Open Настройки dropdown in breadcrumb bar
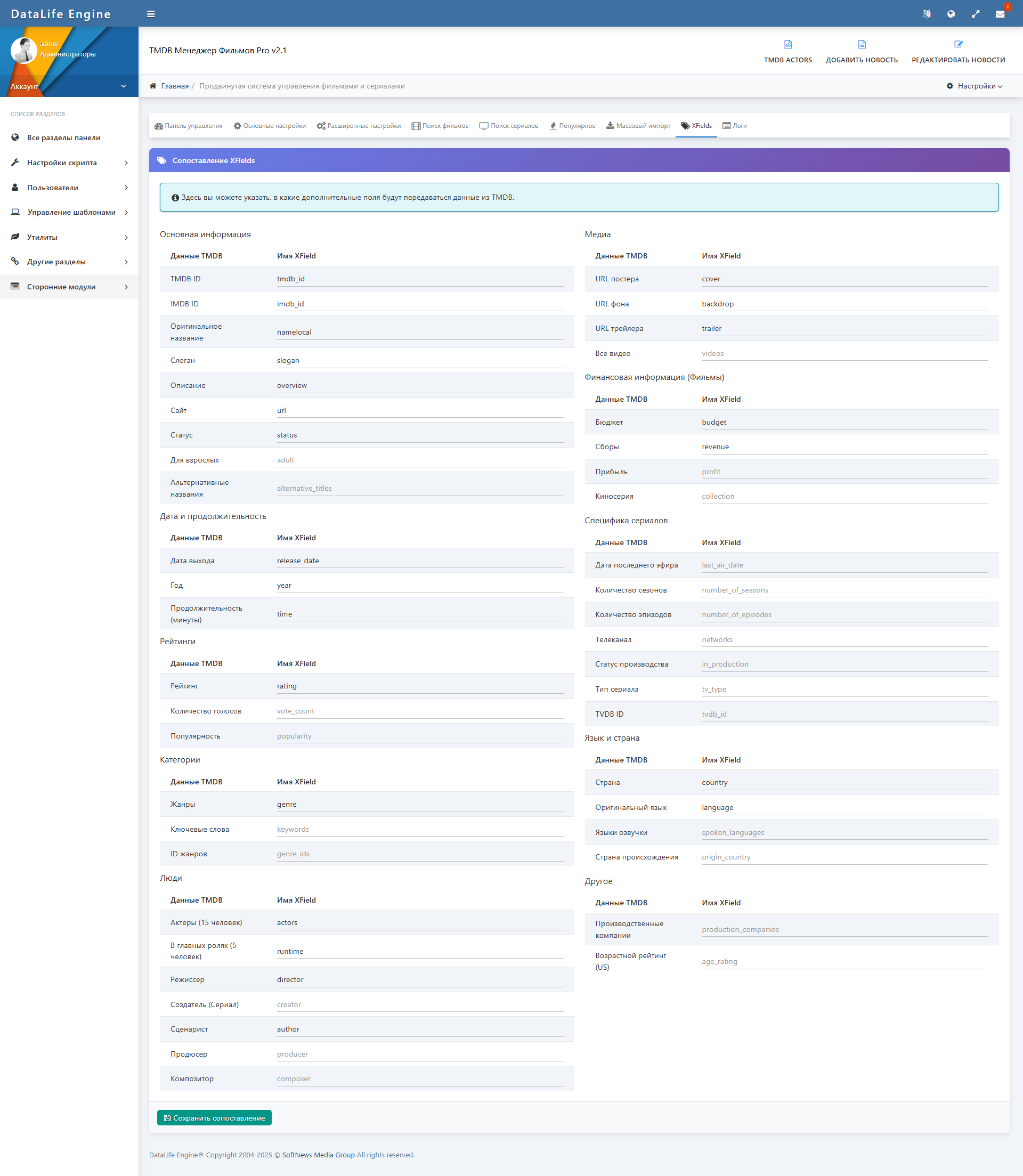1023x1176 pixels. (974, 86)
